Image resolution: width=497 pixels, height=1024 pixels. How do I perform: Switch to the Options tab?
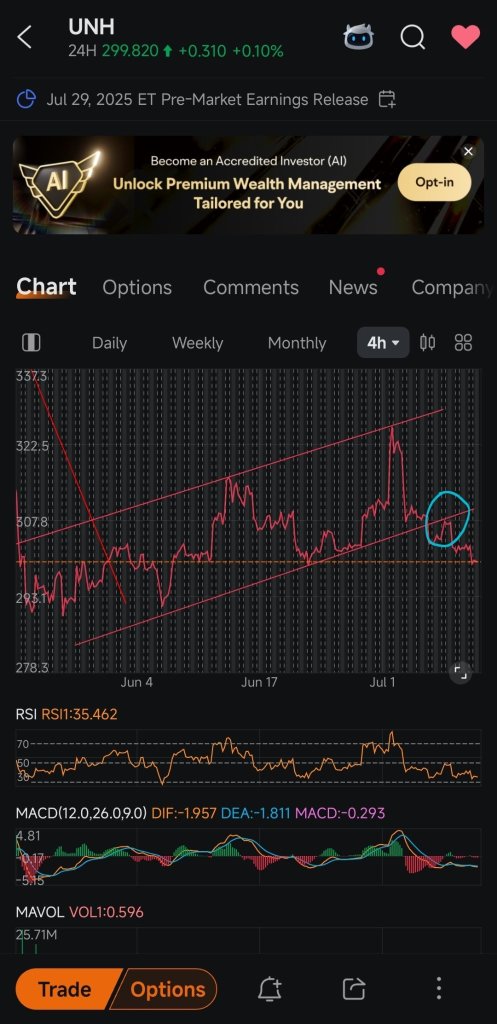point(137,287)
